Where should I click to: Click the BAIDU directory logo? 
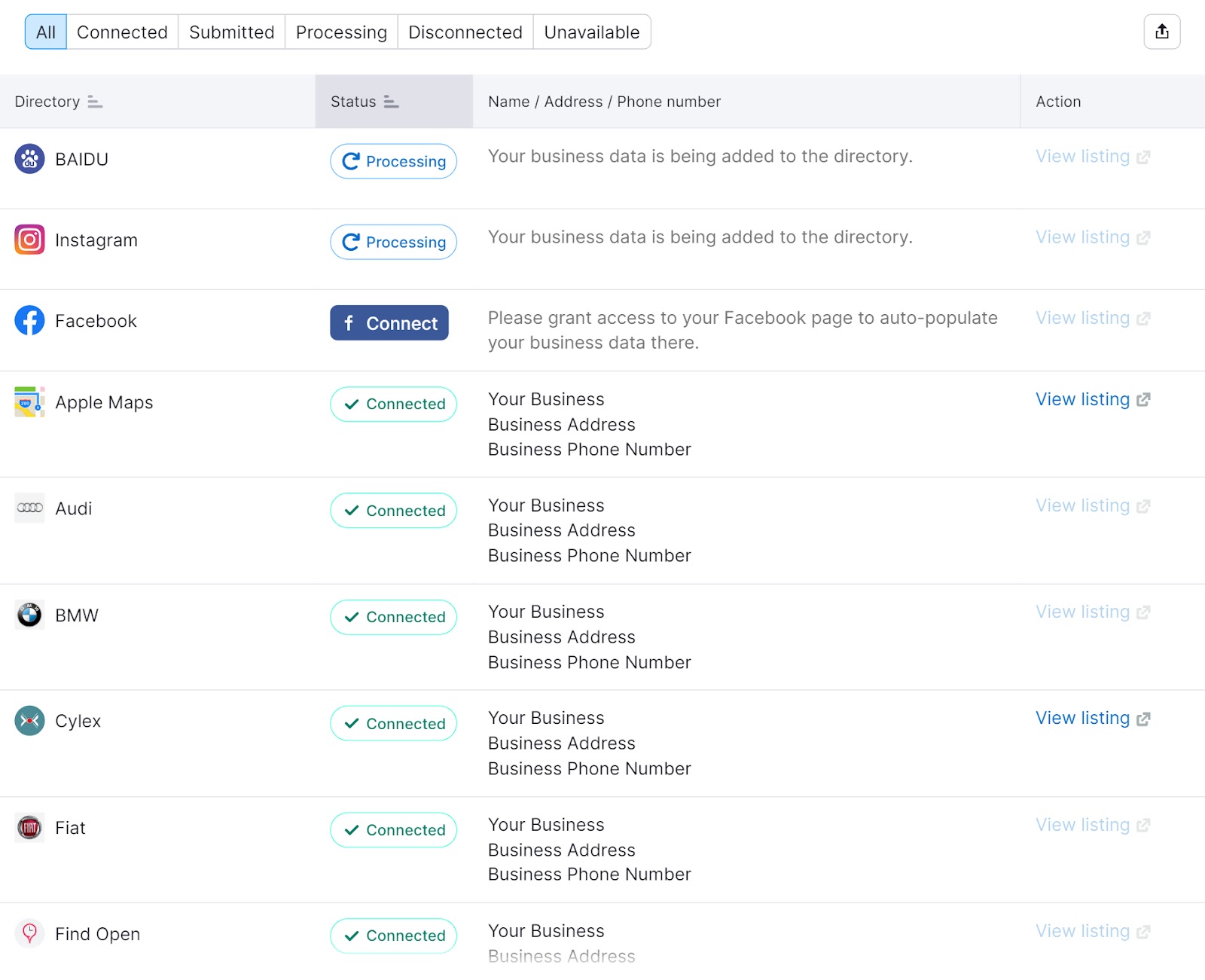(29, 159)
